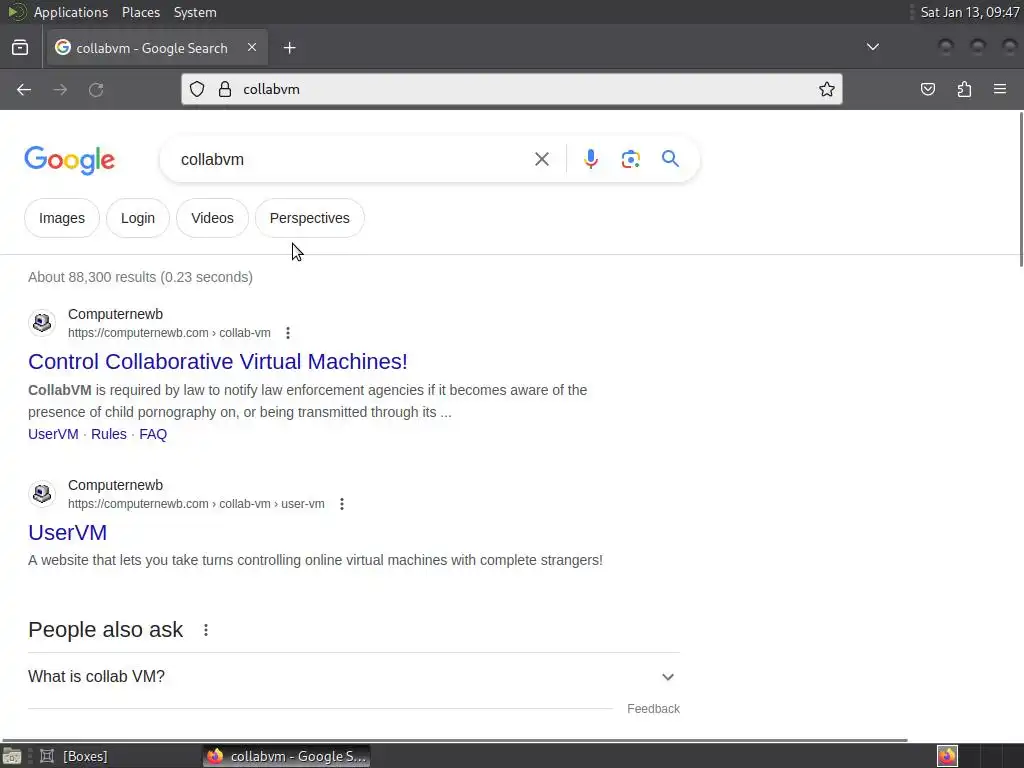Open the System menu
The height and width of the screenshot is (768, 1024).
[x=195, y=12]
